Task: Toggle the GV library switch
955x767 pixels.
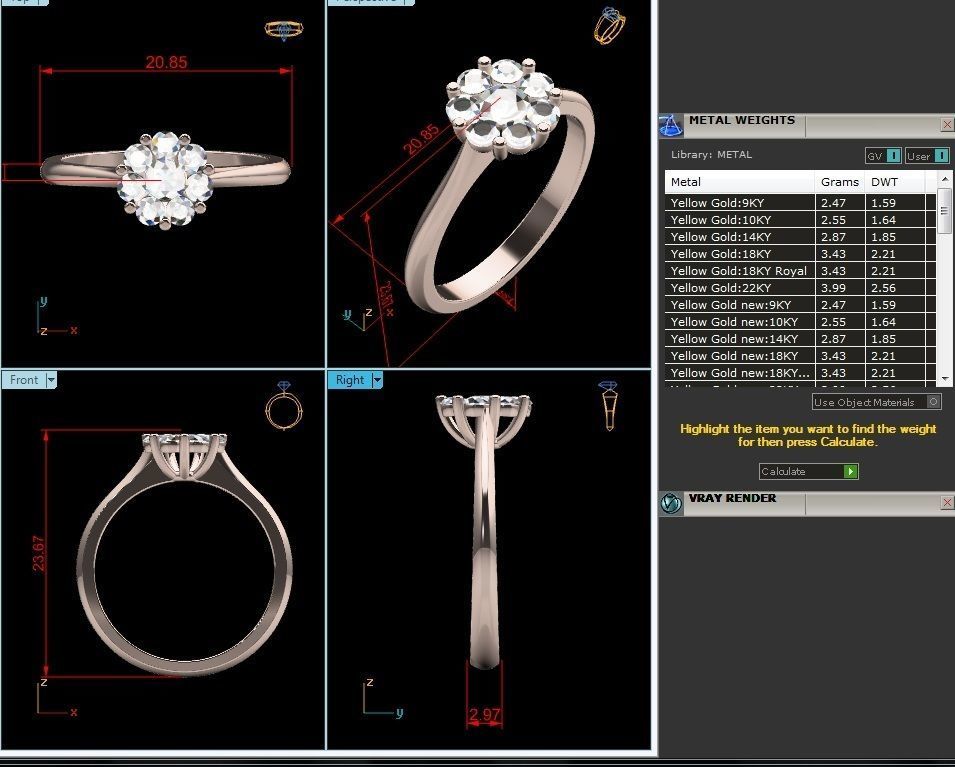Action: coord(883,156)
